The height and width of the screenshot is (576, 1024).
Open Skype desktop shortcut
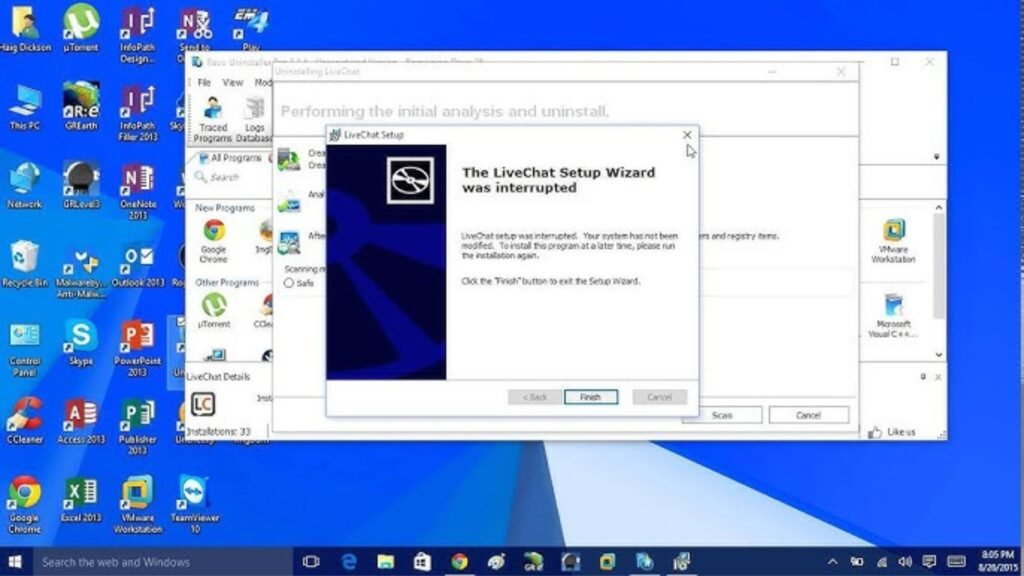coord(81,343)
